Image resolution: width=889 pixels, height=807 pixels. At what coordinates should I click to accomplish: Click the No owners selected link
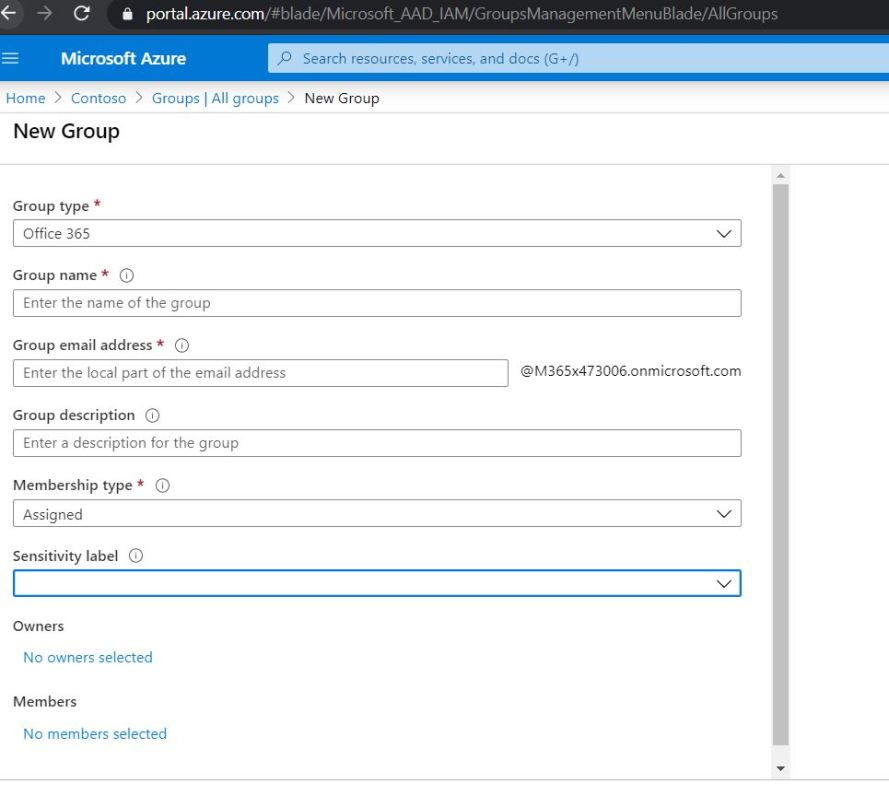[88, 657]
